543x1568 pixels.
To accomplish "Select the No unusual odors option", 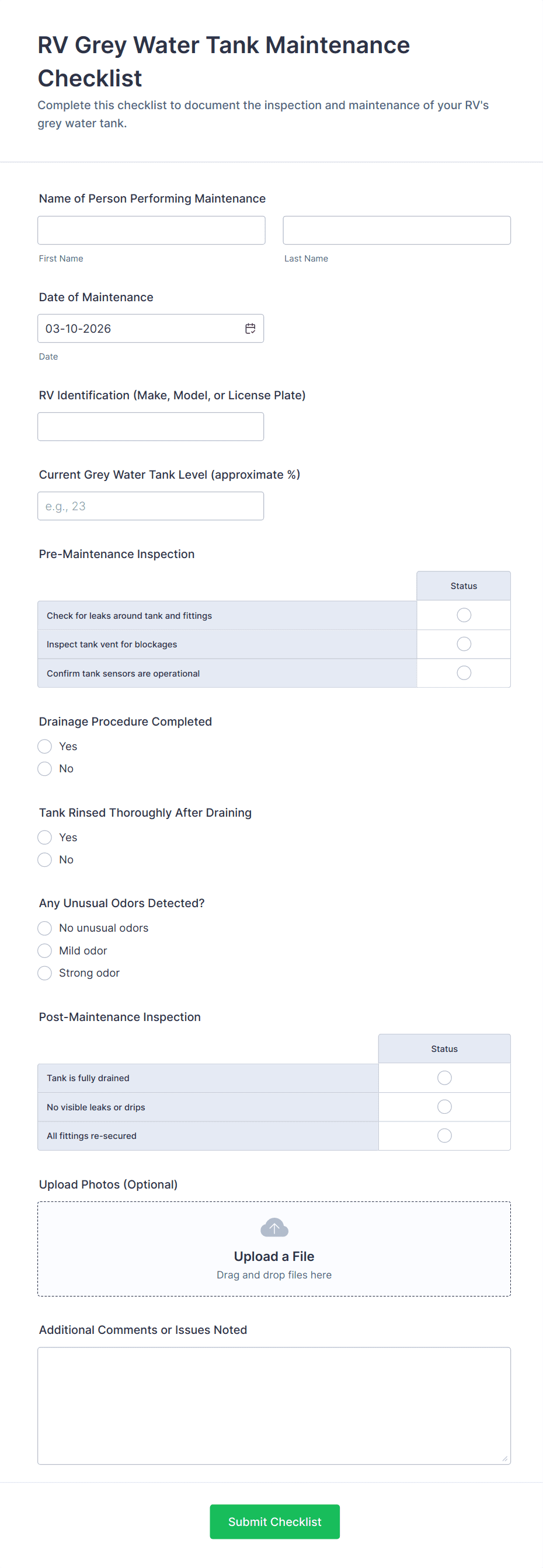I will point(44,928).
